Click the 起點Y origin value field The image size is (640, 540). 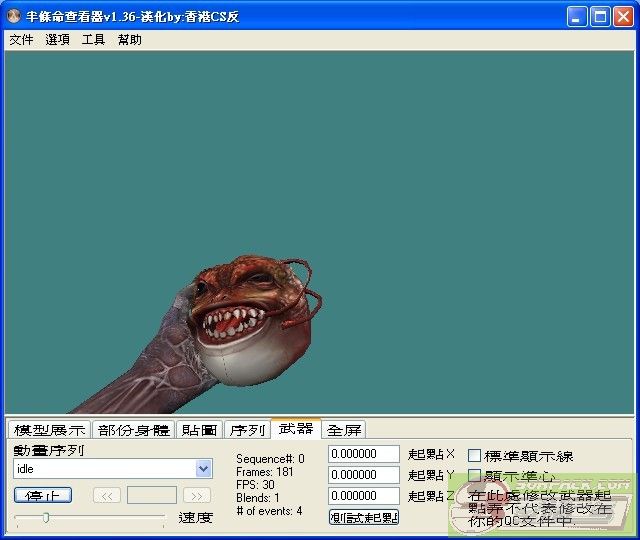(x=364, y=475)
